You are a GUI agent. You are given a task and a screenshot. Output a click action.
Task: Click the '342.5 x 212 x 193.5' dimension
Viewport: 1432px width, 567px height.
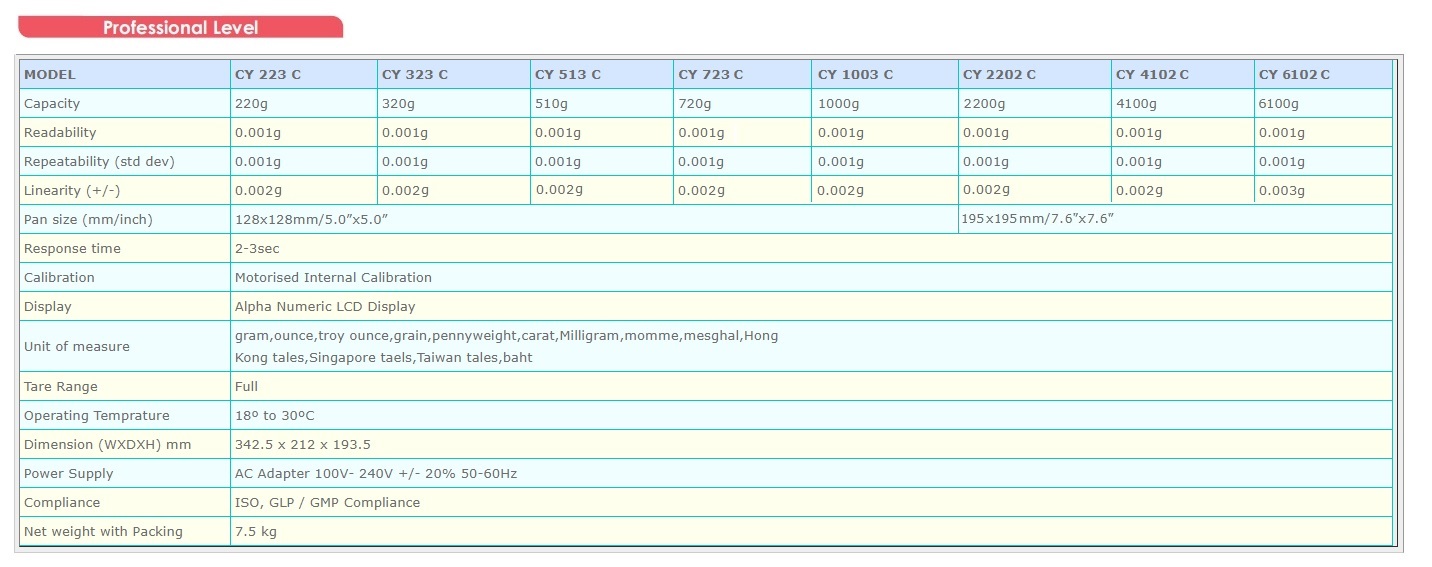pyautogui.click(x=303, y=445)
